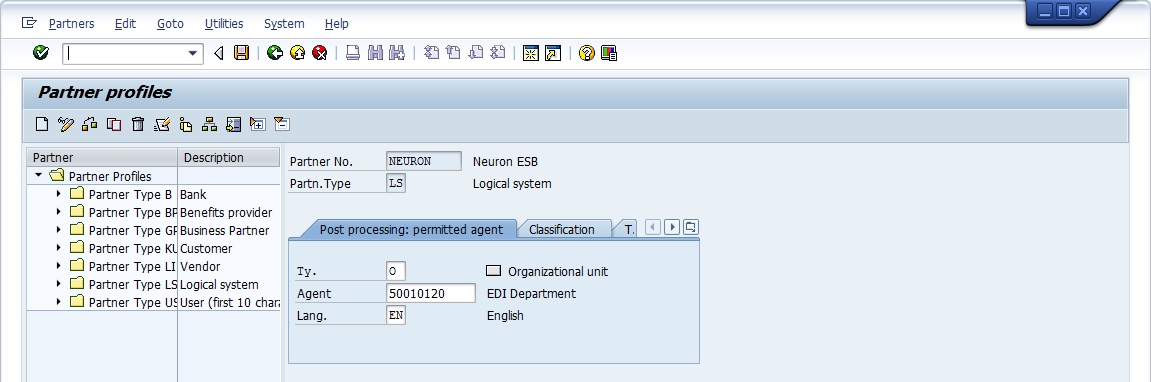Click the Lang. field containing EN
Screen dimensions: 1151x382
(x=396, y=315)
